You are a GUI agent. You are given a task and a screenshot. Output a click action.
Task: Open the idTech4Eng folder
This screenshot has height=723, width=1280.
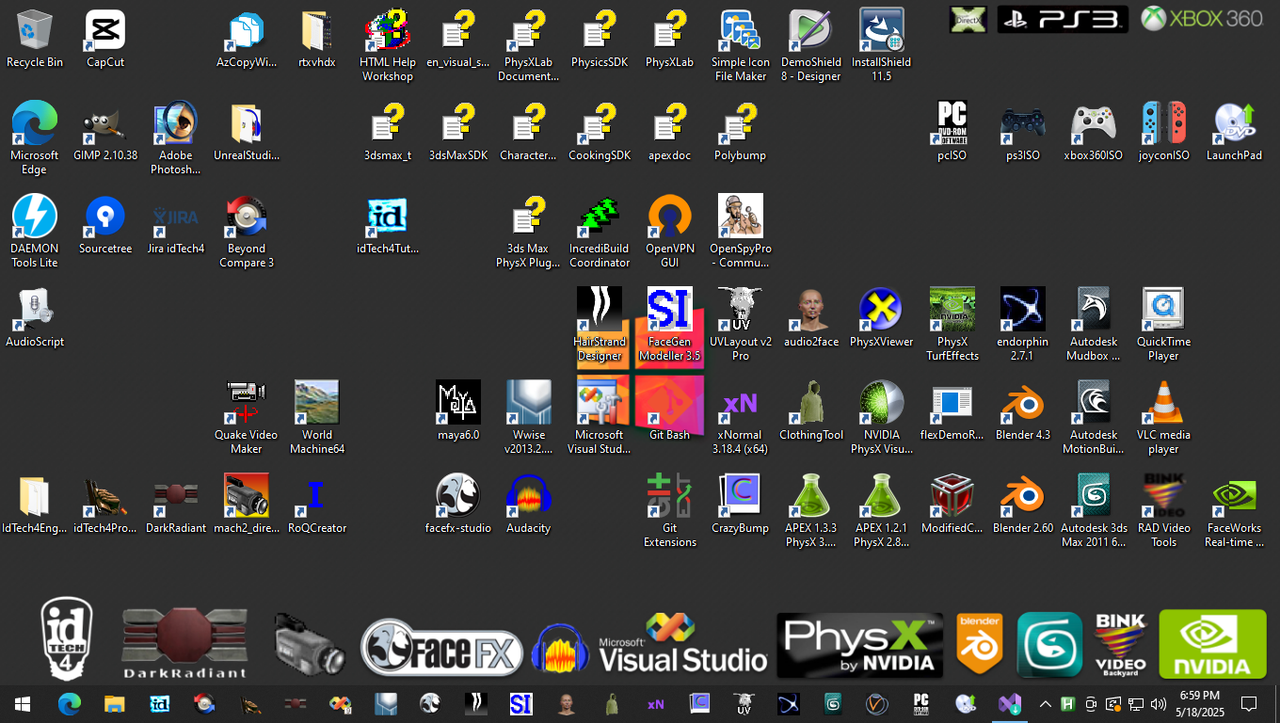click(x=34, y=504)
